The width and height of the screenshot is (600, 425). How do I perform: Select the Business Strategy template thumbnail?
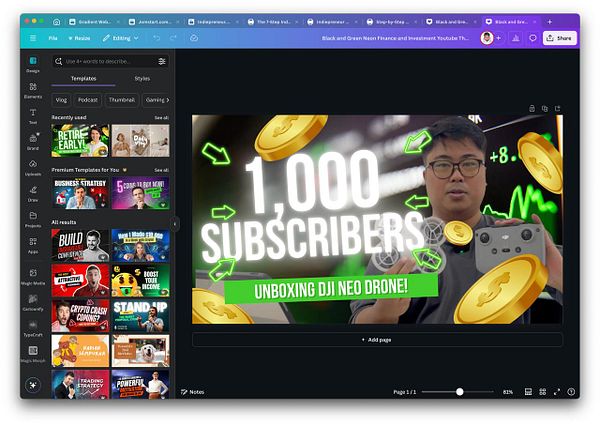pos(80,193)
